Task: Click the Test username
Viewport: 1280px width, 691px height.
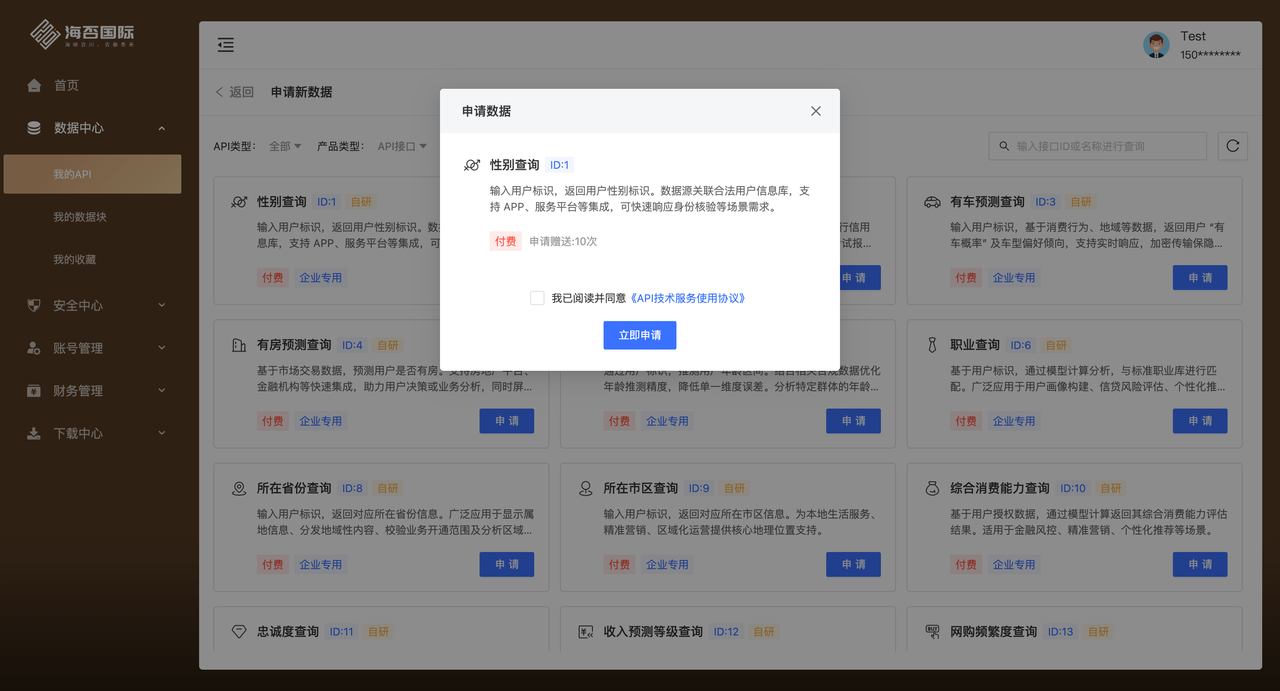Action: [x=1193, y=36]
